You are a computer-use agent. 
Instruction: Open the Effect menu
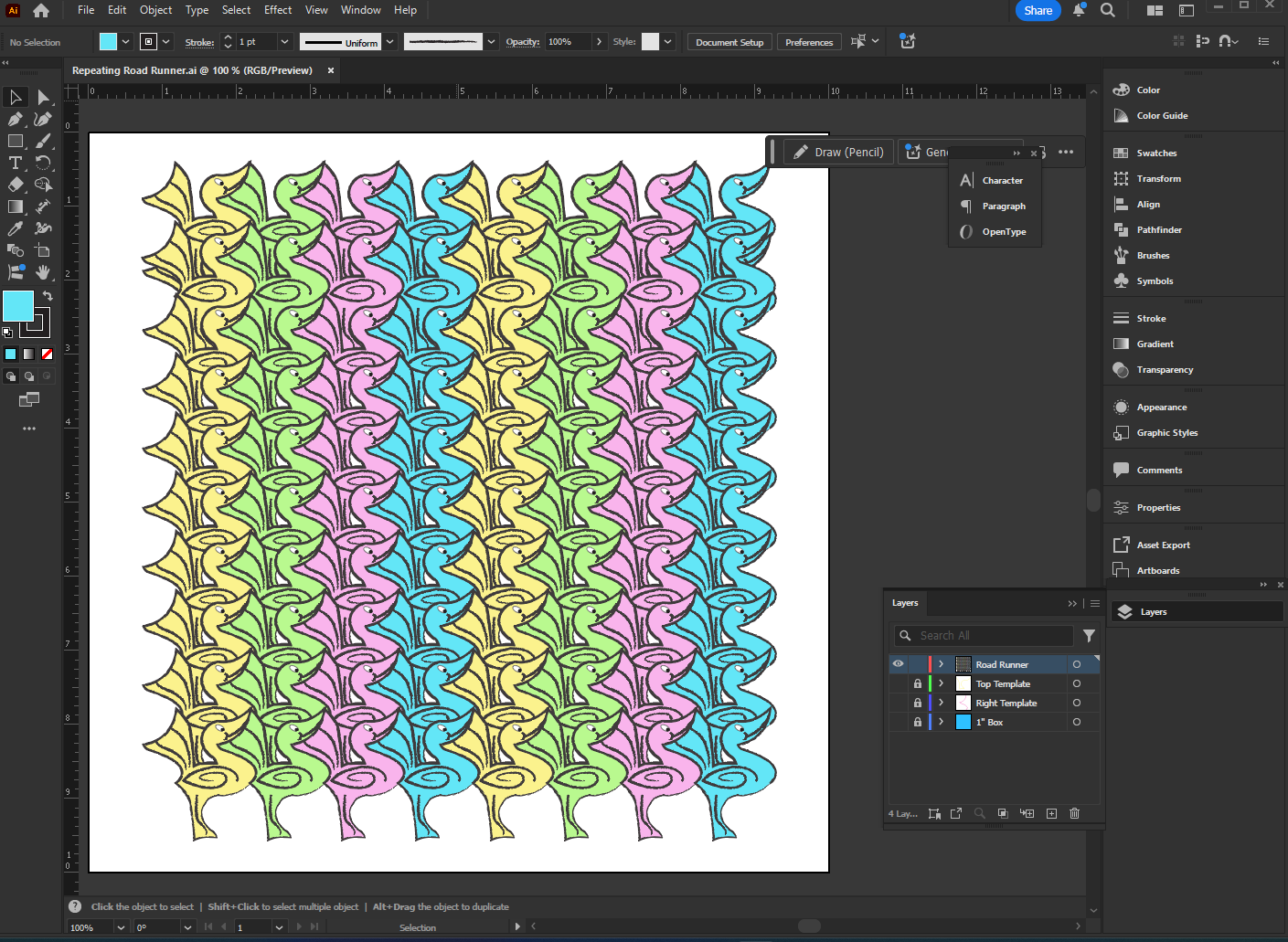tap(278, 10)
